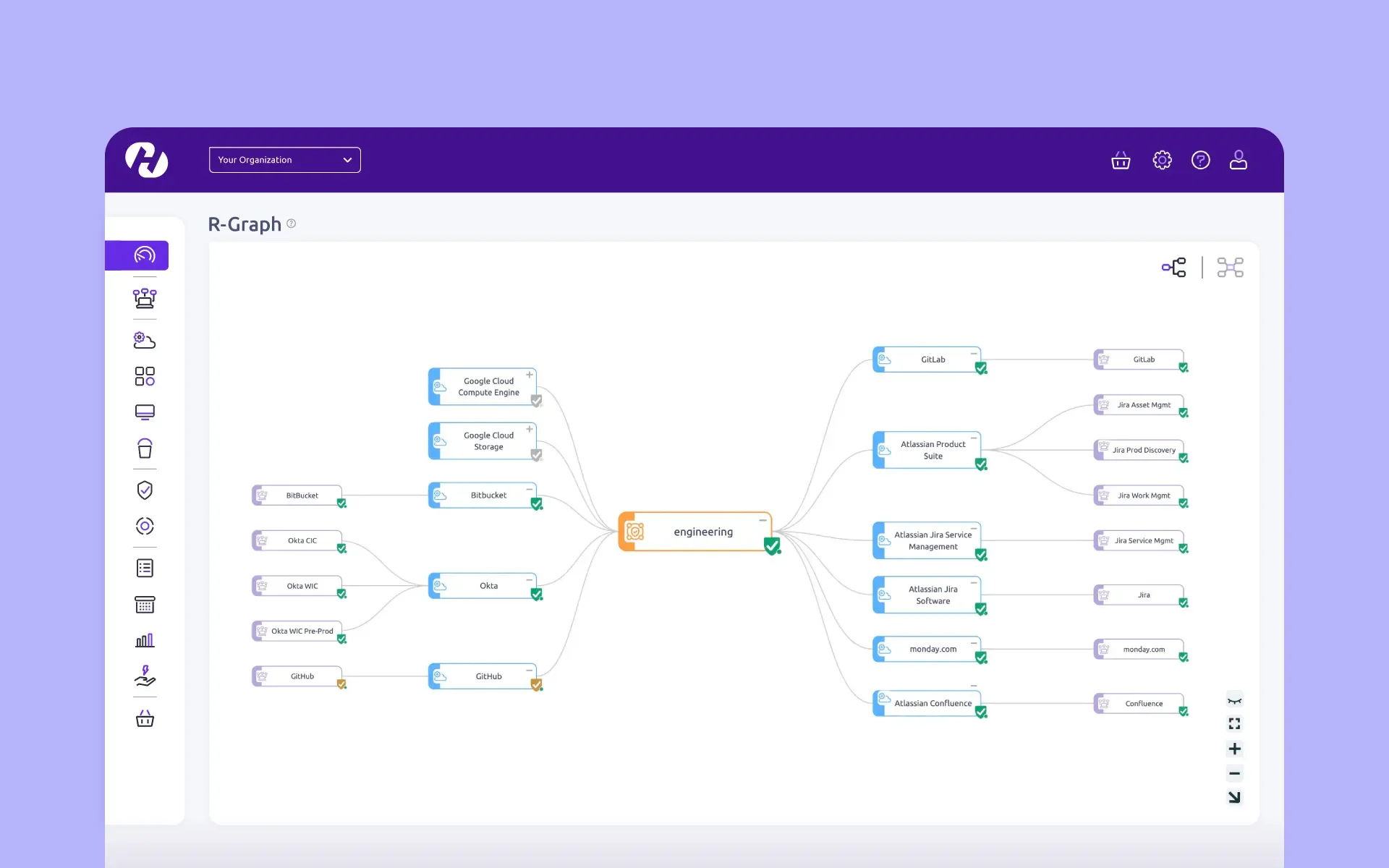The height and width of the screenshot is (868, 1389).
Task: Collapse the GitHub cloud node
Action: point(530,671)
